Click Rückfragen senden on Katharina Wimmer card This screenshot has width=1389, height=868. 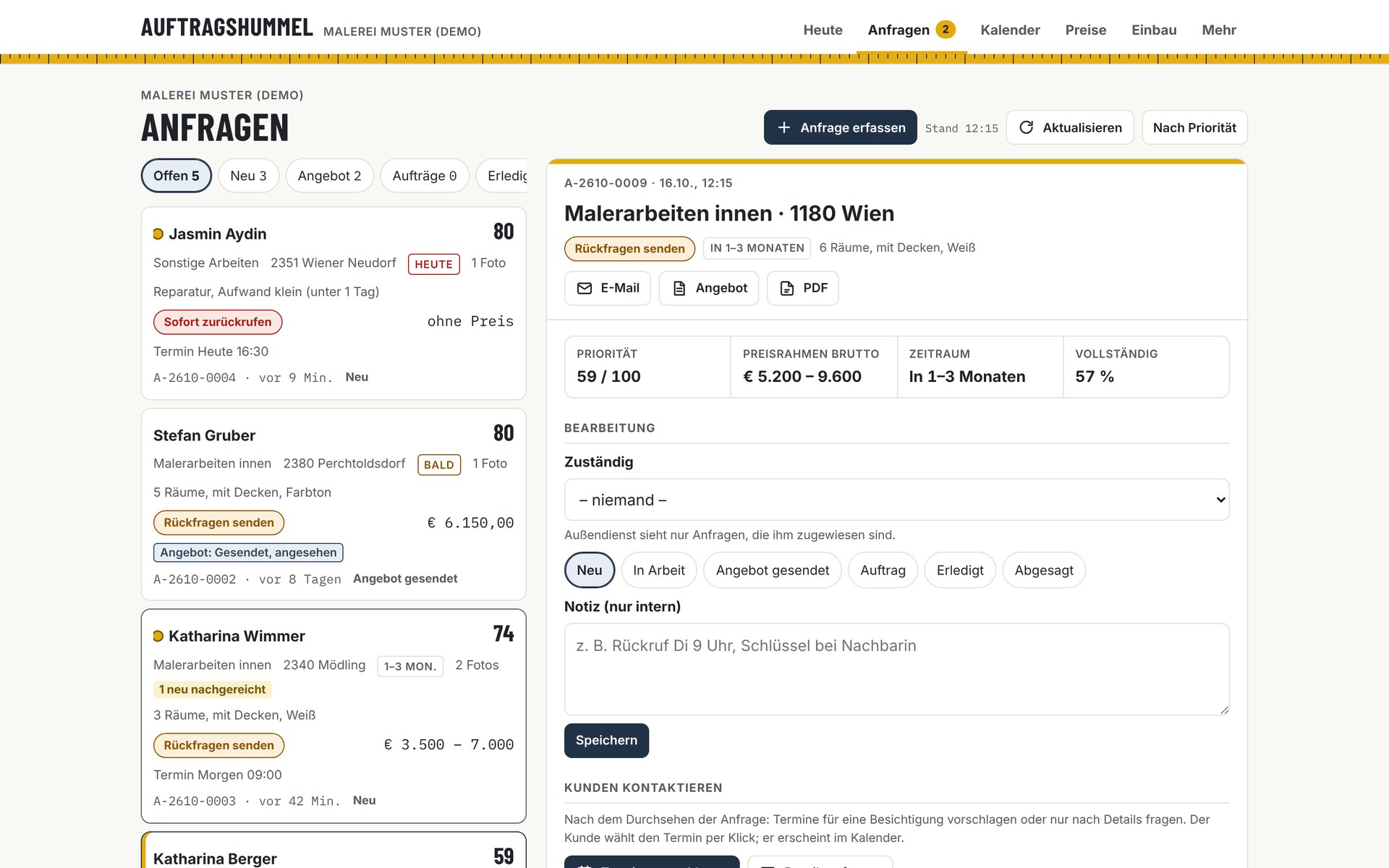(218, 745)
